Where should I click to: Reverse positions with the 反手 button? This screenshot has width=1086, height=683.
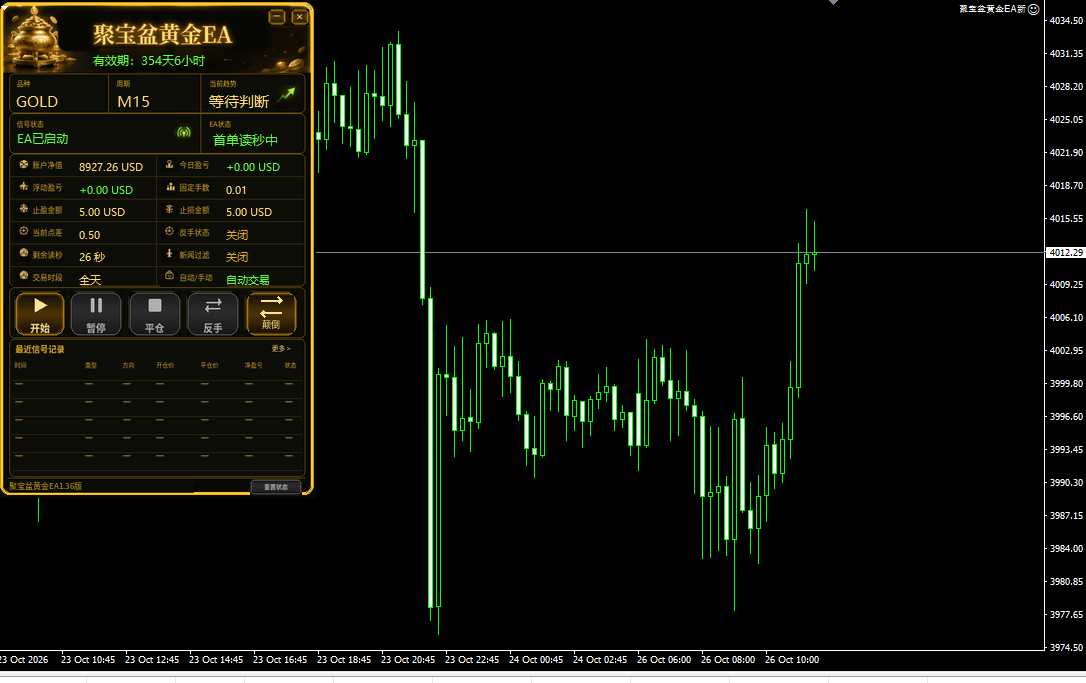(213, 314)
